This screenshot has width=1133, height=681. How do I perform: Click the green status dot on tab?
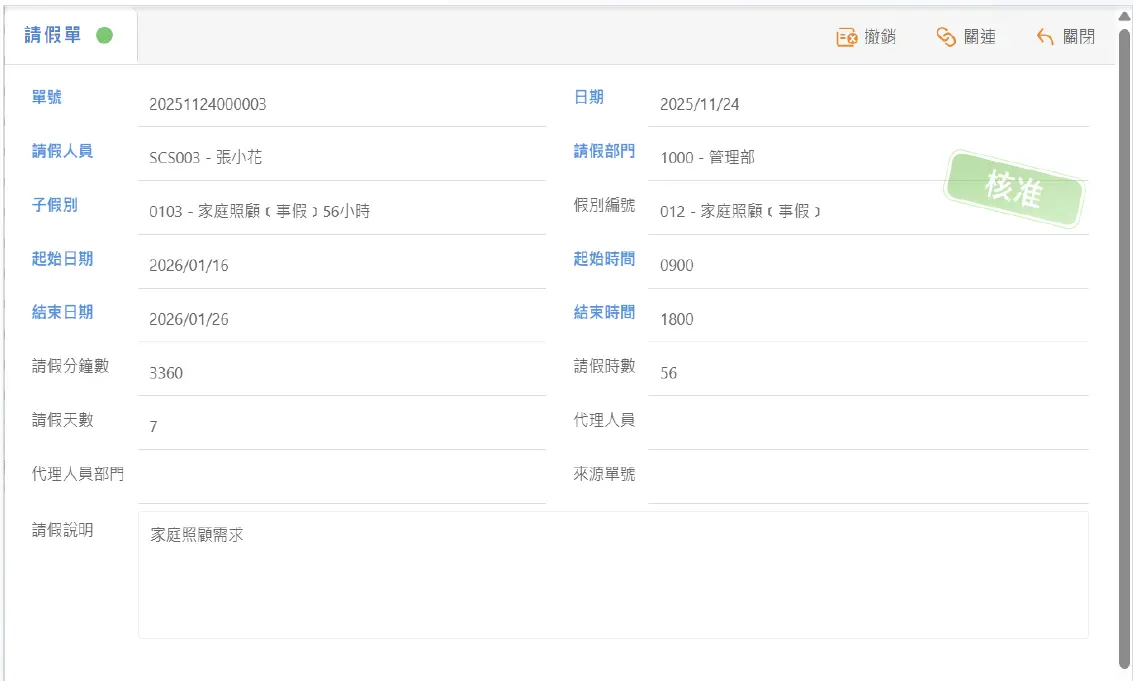click(x=104, y=36)
